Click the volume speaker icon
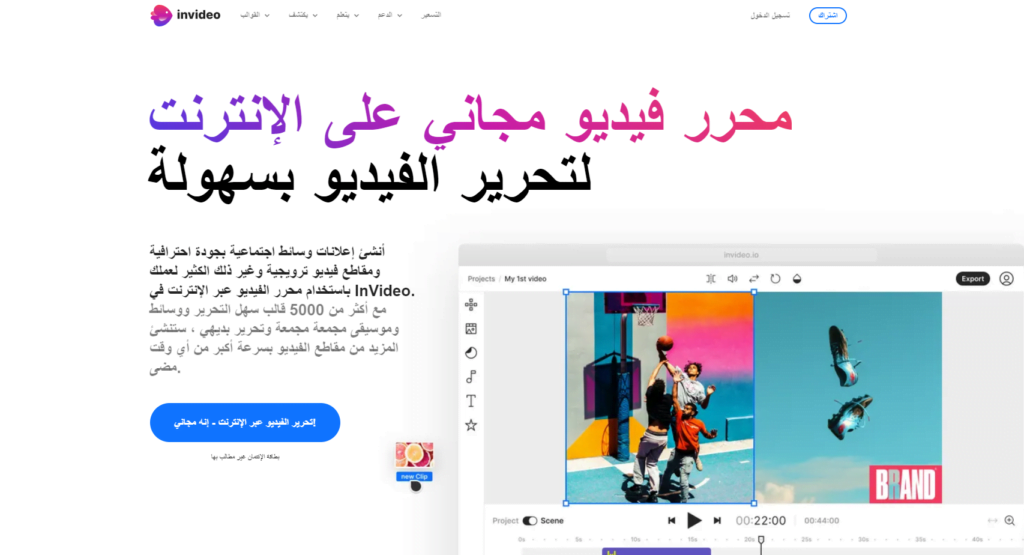 pyautogui.click(x=732, y=279)
